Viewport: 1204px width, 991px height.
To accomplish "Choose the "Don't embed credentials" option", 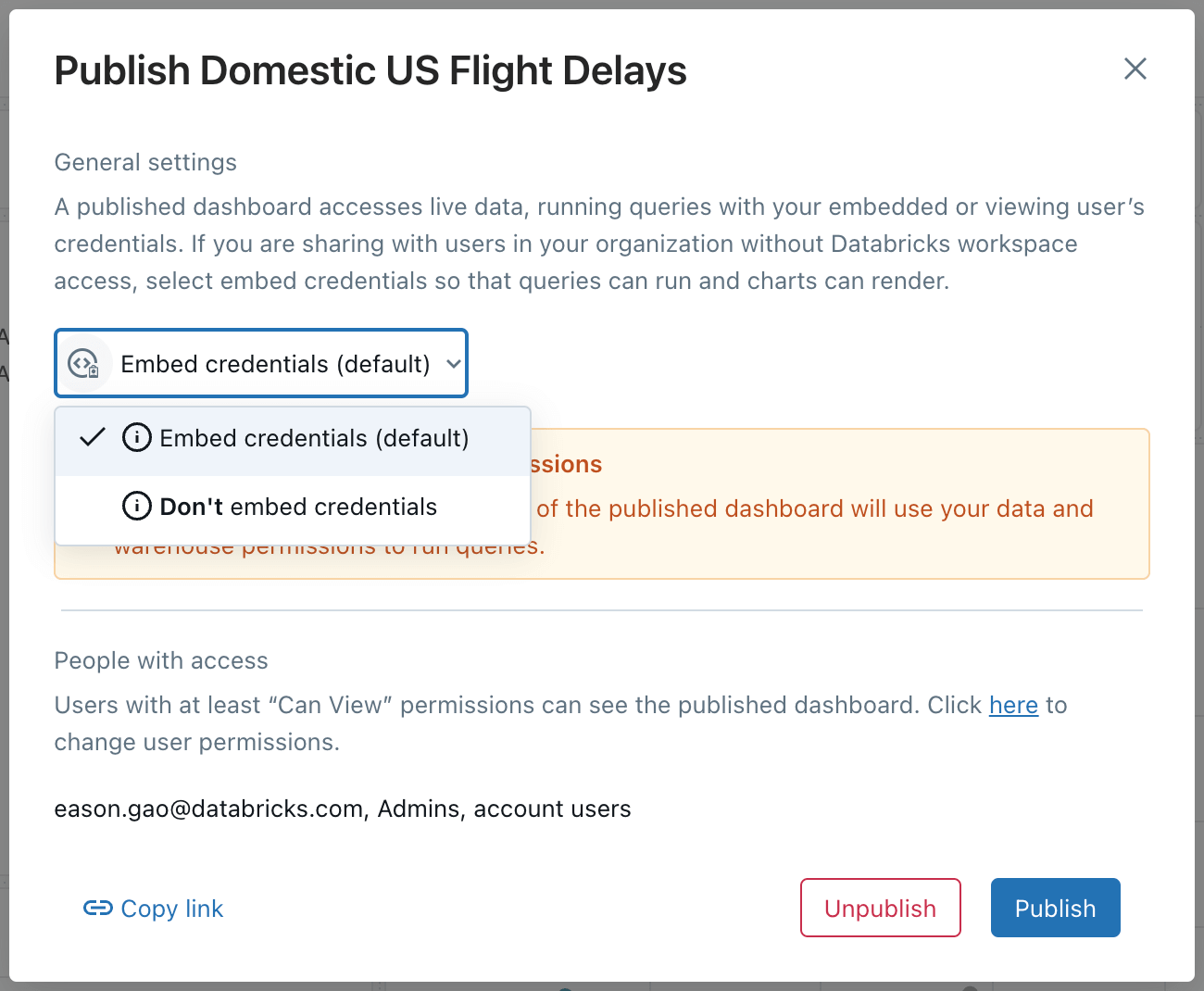I will click(298, 507).
